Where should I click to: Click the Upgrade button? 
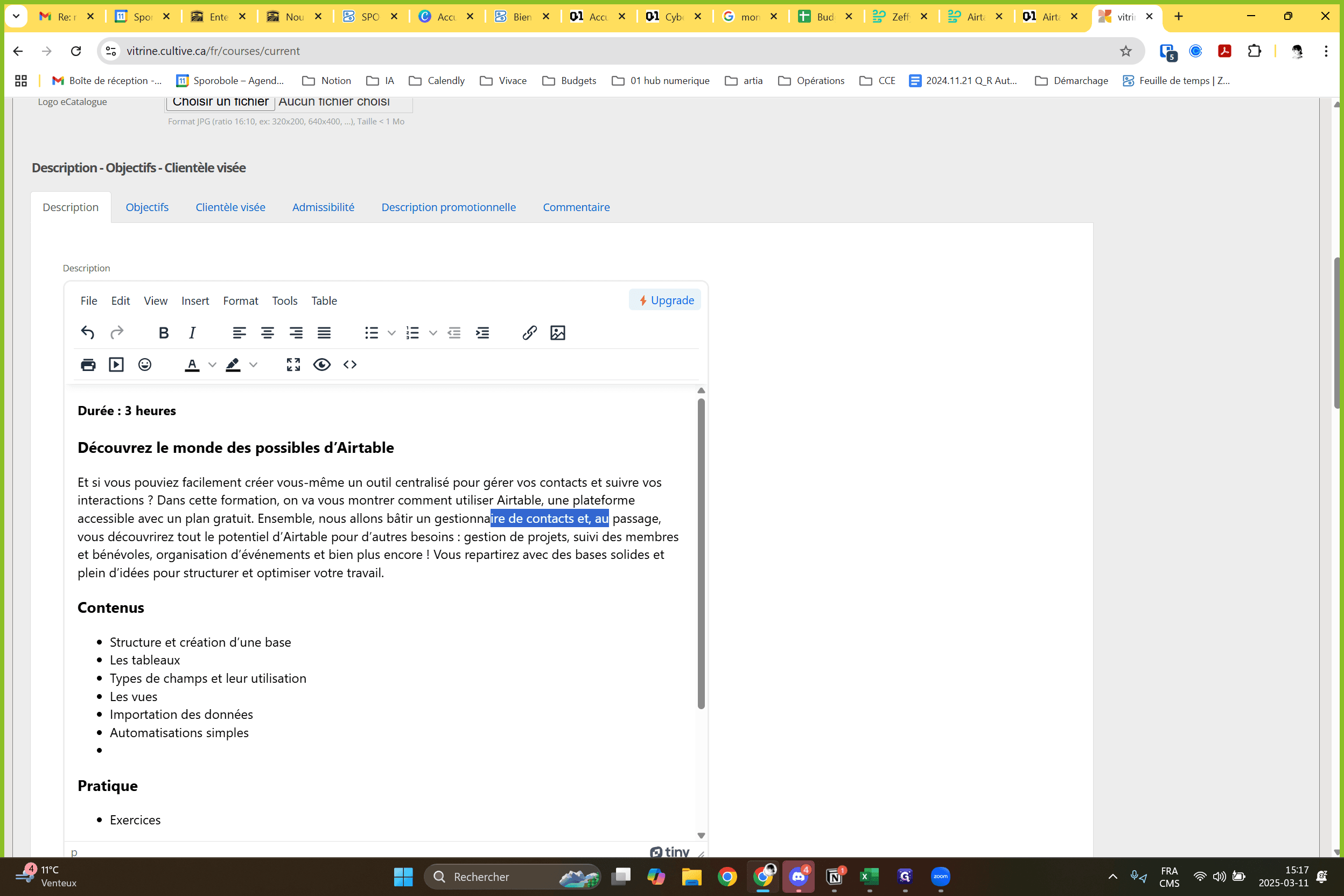(x=665, y=300)
